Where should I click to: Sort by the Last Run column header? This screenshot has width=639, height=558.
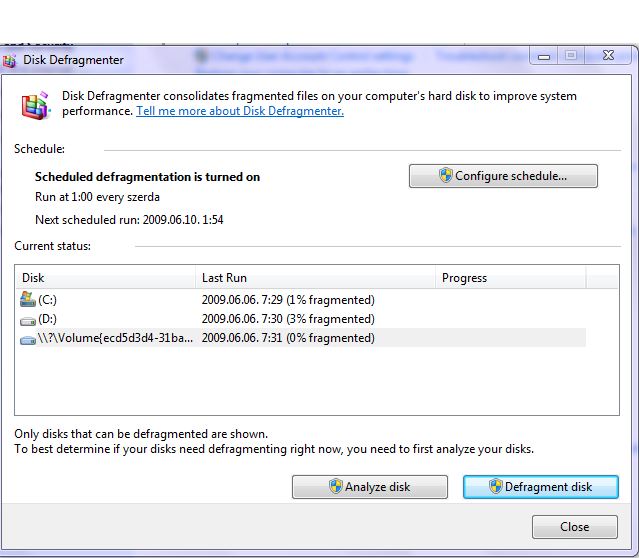click(x=315, y=278)
